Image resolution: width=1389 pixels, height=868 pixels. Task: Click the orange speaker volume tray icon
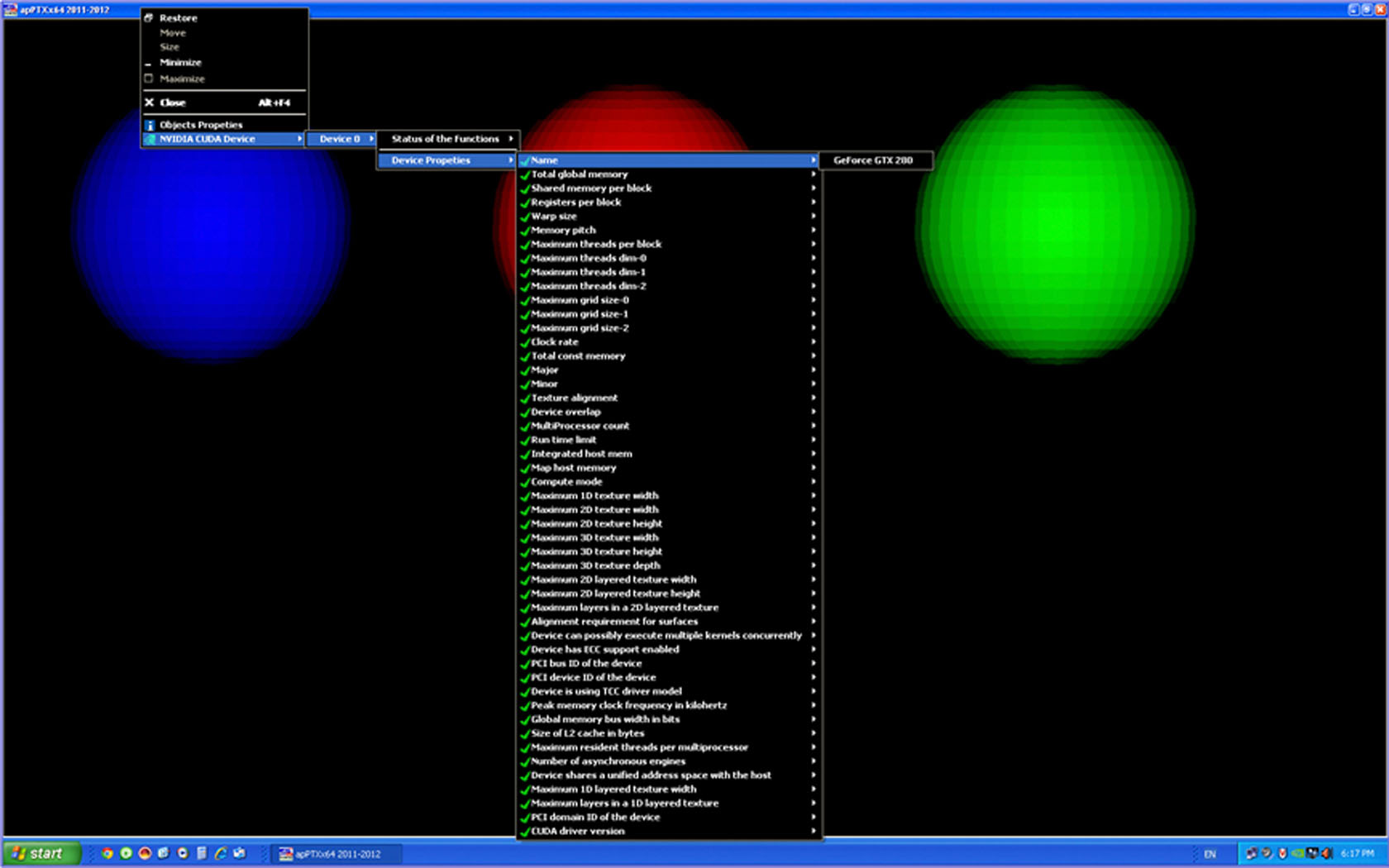pyautogui.click(x=1327, y=853)
